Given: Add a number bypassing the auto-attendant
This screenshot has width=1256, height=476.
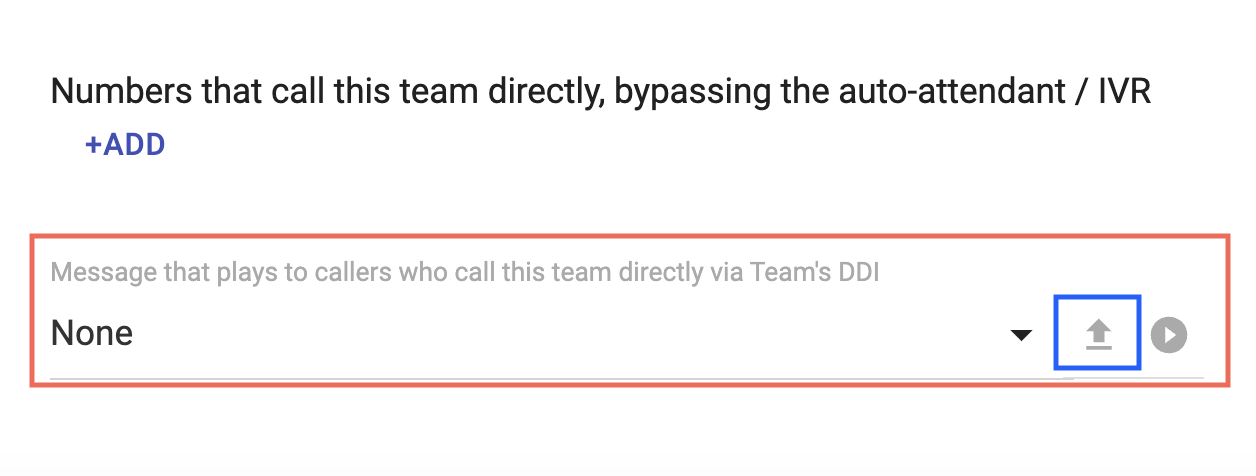Looking at the screenshot, I should [x=125, y=145].
